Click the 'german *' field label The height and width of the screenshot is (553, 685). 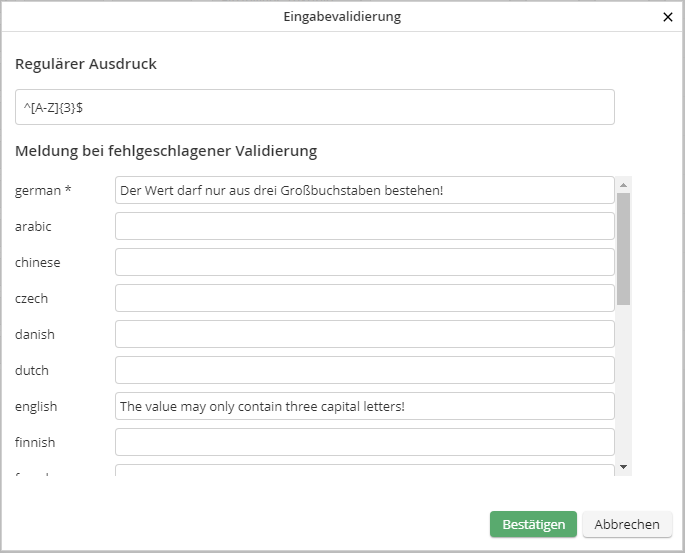[x=43, y=190]
